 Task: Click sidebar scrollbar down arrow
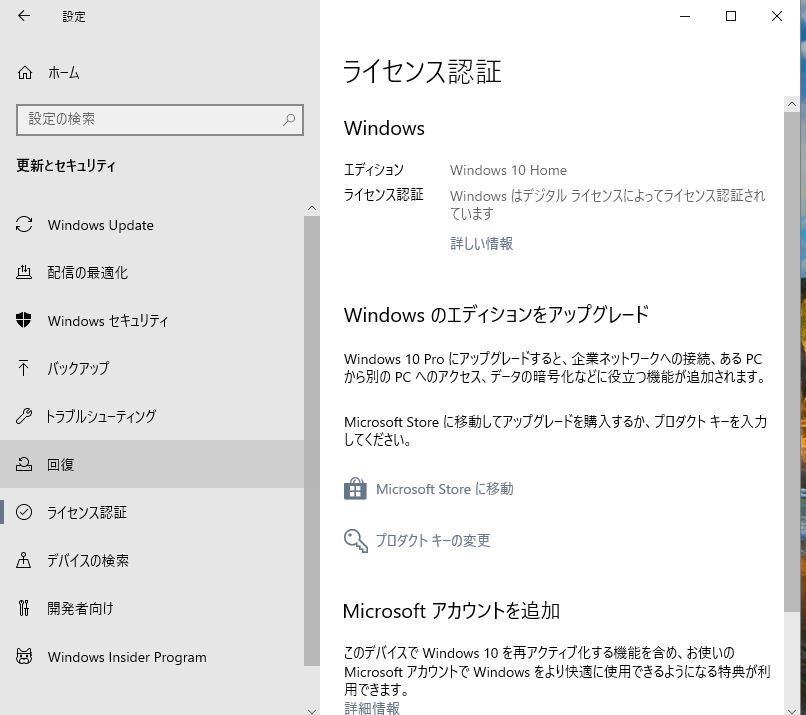point(312,711)
